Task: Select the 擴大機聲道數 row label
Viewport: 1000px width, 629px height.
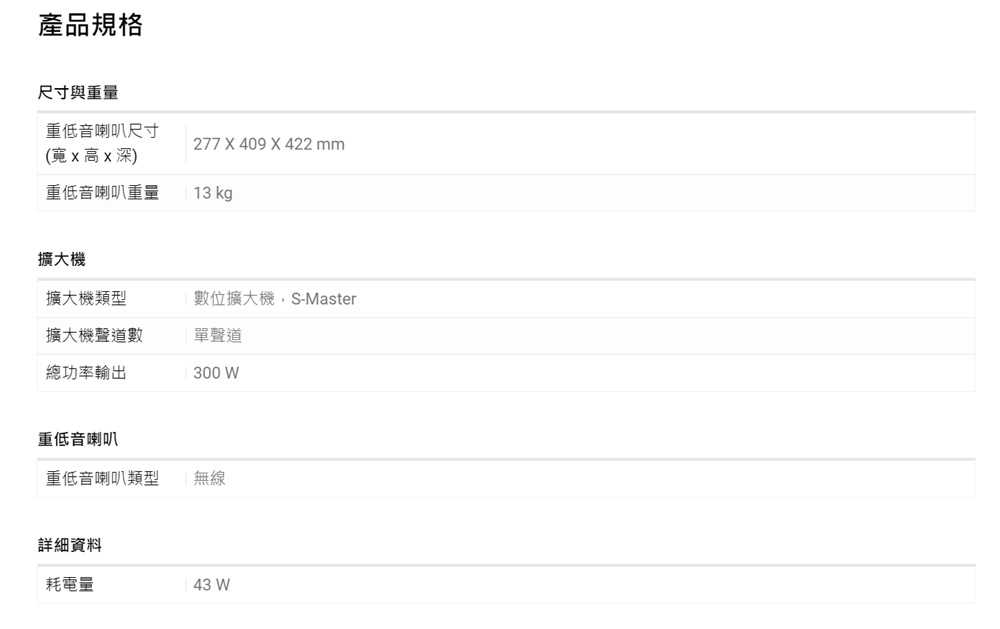Action: [94, 336]
